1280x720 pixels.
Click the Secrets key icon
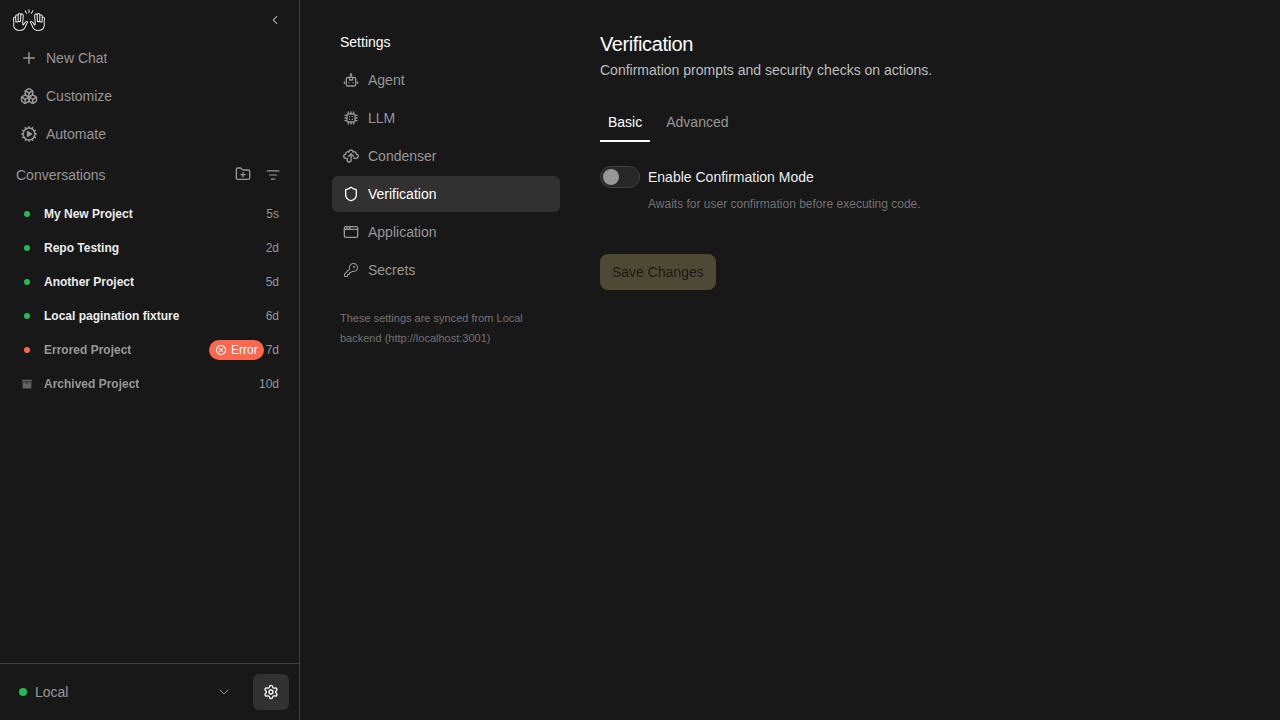(351, 270)
